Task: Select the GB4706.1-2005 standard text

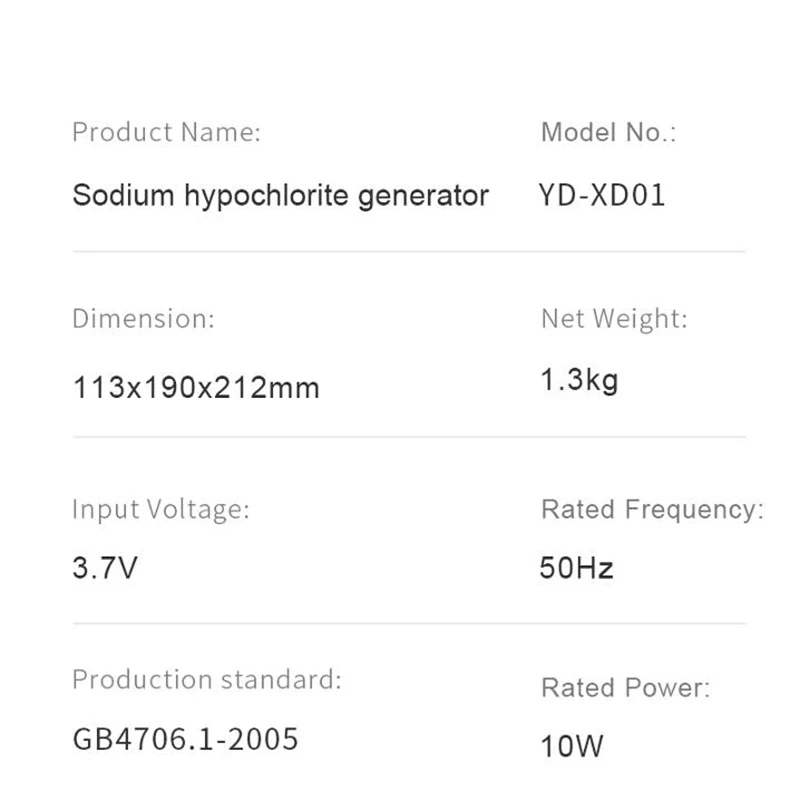Action: tap(185, 739)
